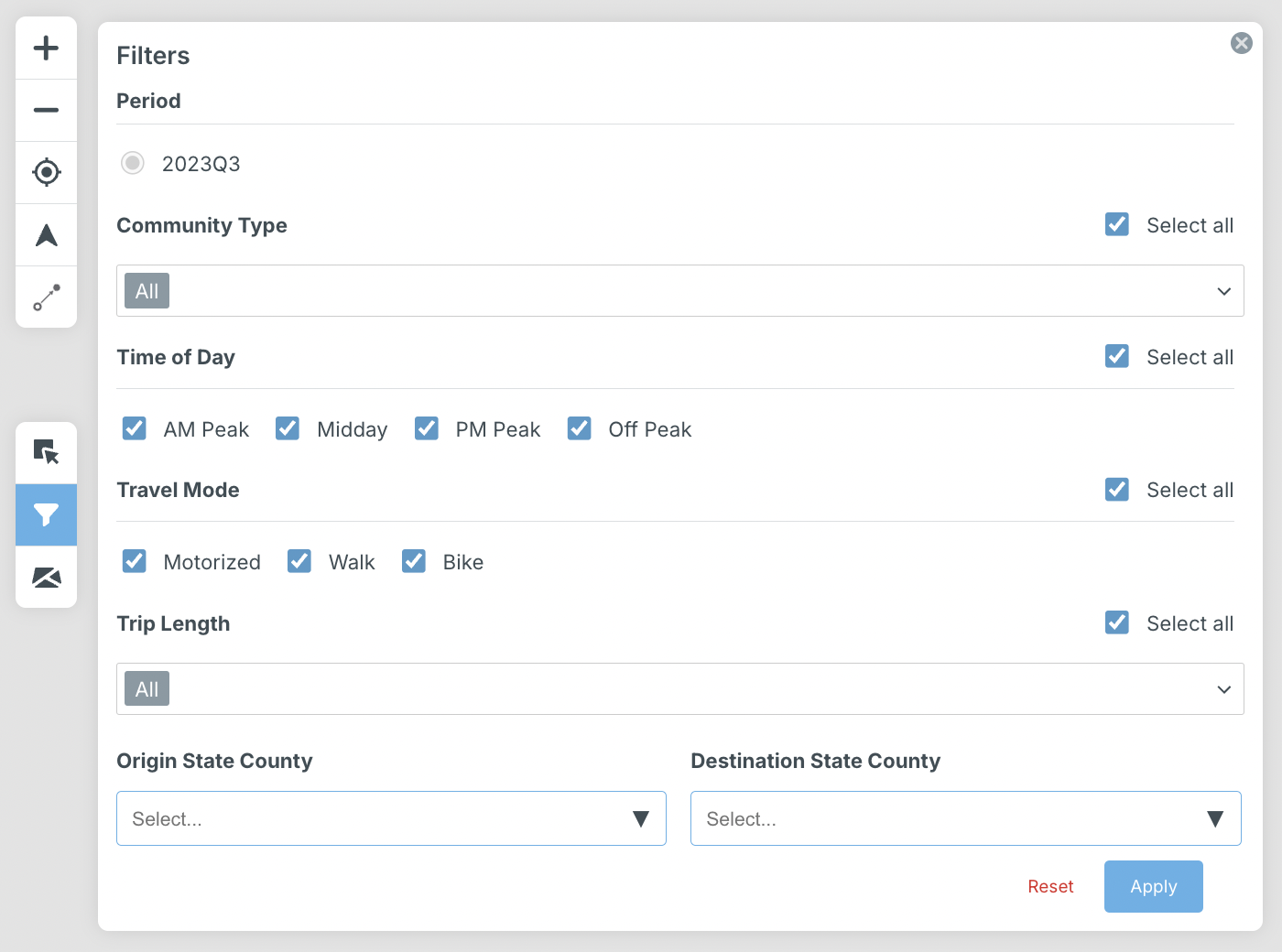Click the zoom in plus icon
Screen dimensions: 1282x952
(46, 48)
